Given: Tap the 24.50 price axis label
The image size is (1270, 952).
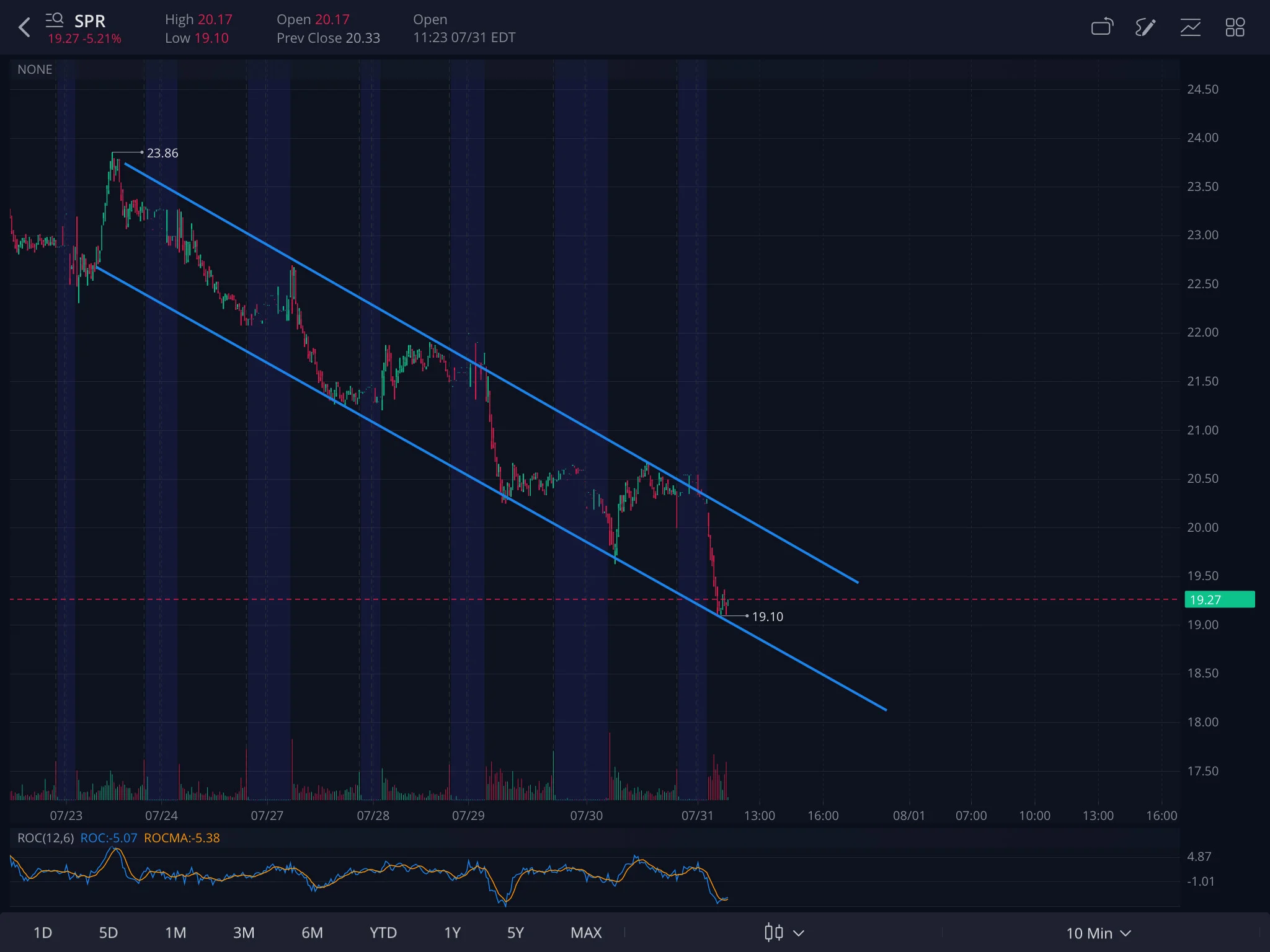Looking at the screenshot, I should coord(1202,89).
